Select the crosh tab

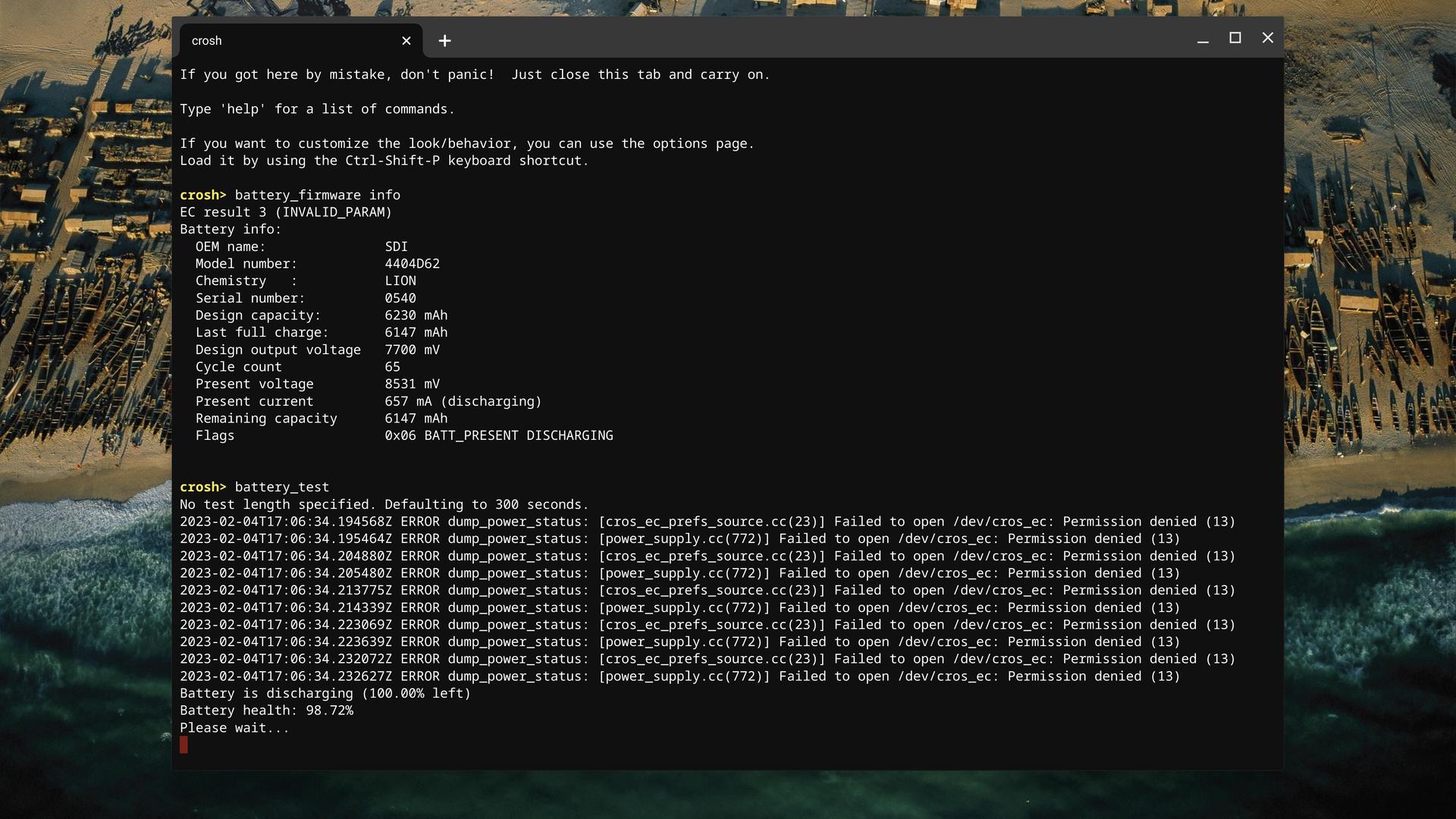point(288,41)
